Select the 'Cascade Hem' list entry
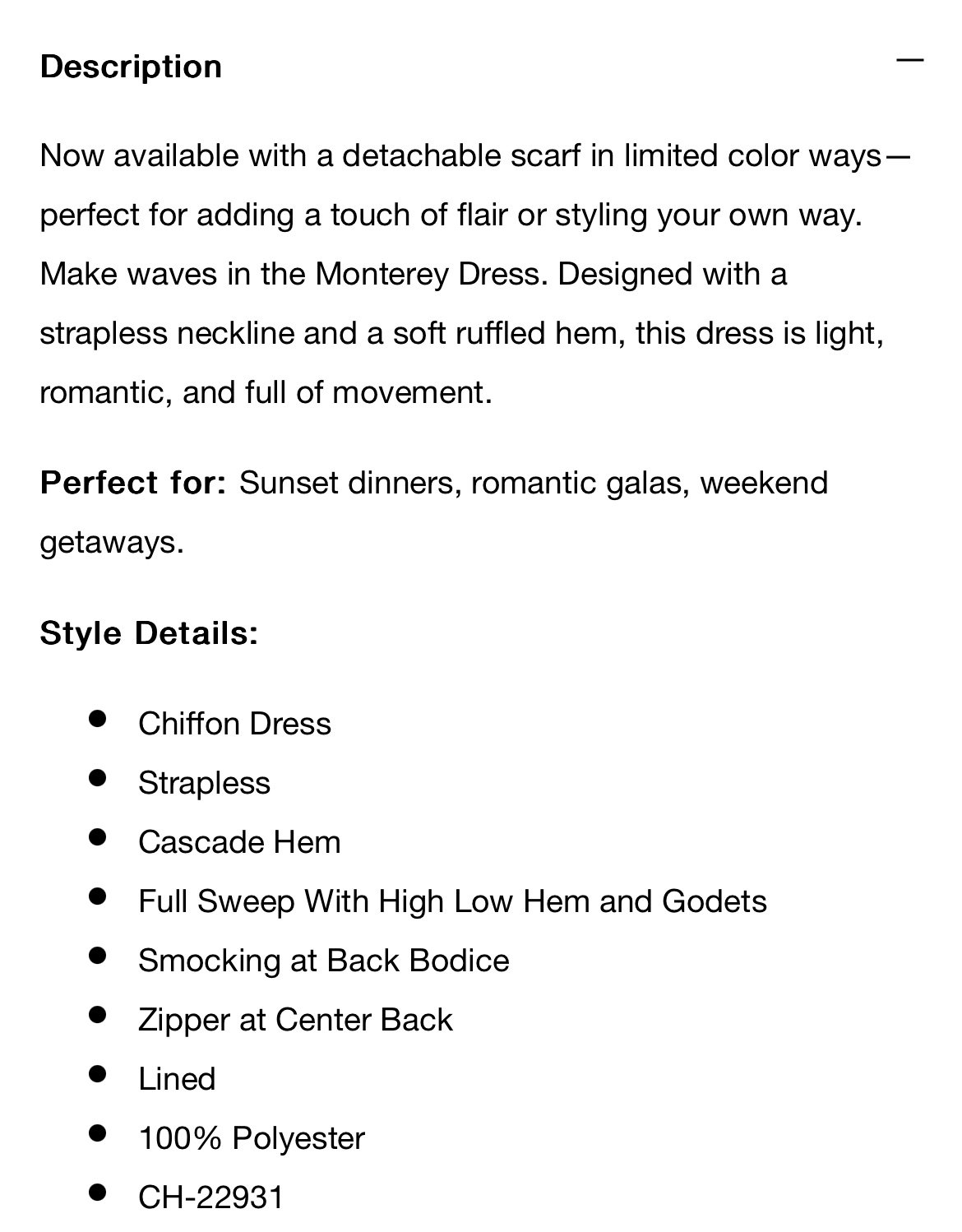 [x=239, y=842]
